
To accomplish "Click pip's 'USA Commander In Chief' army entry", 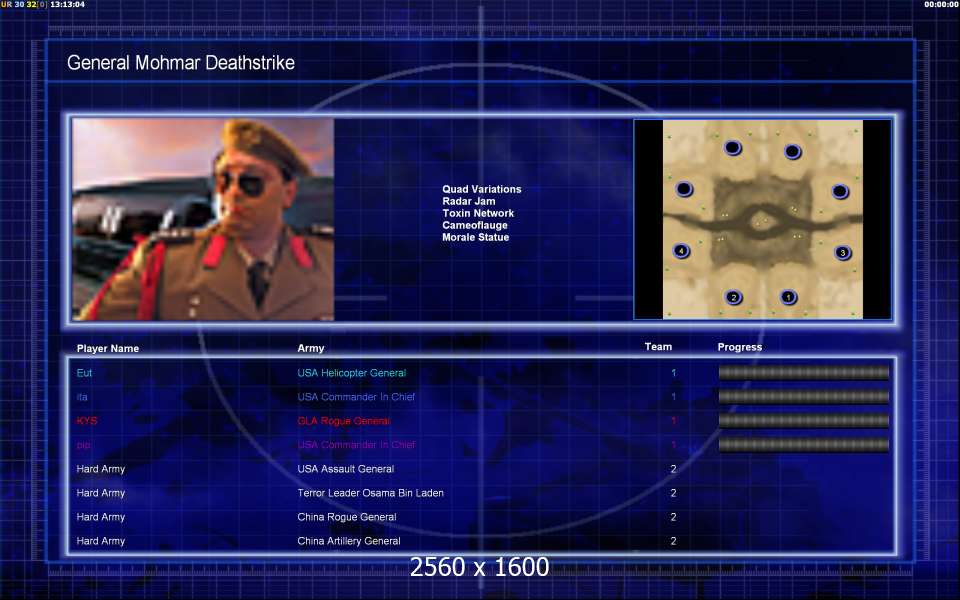I will pos(356,444).
